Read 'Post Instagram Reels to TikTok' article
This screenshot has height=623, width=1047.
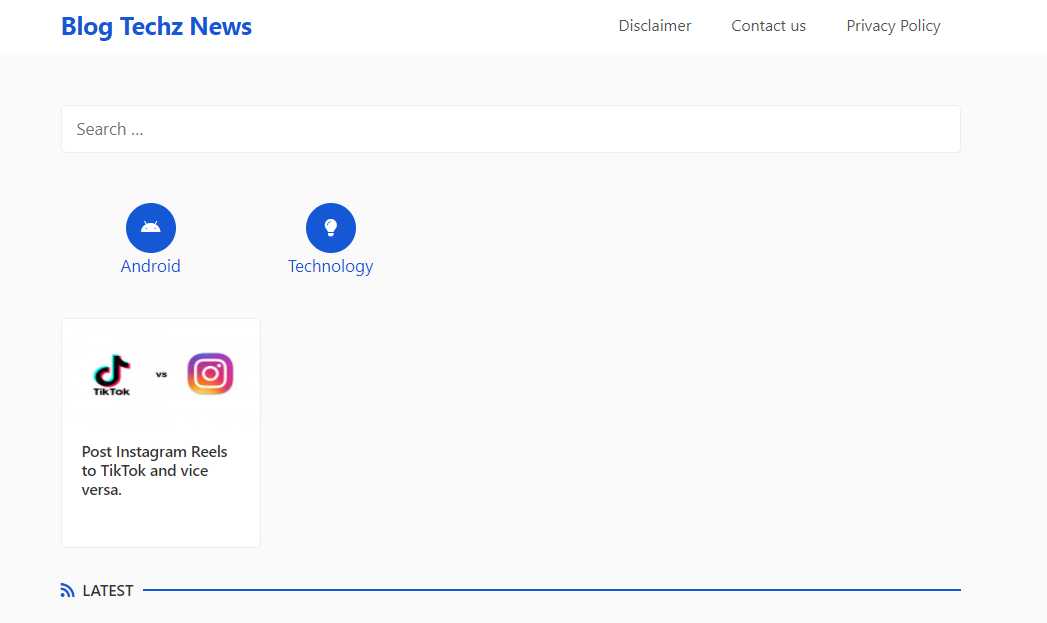pos(154,471)
